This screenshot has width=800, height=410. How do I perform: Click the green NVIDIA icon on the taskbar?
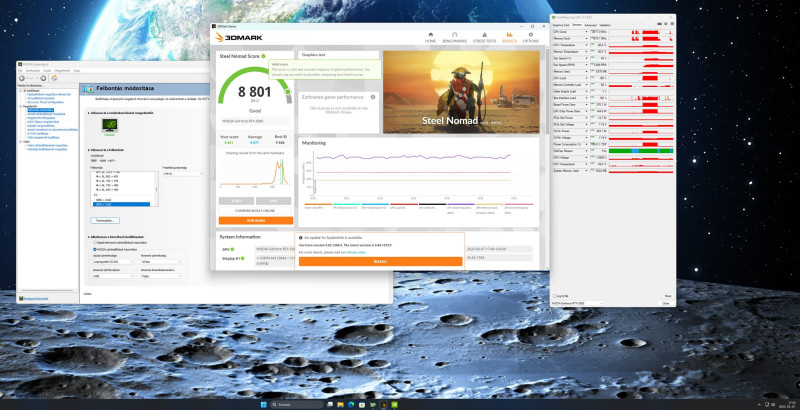coord(394,405)
